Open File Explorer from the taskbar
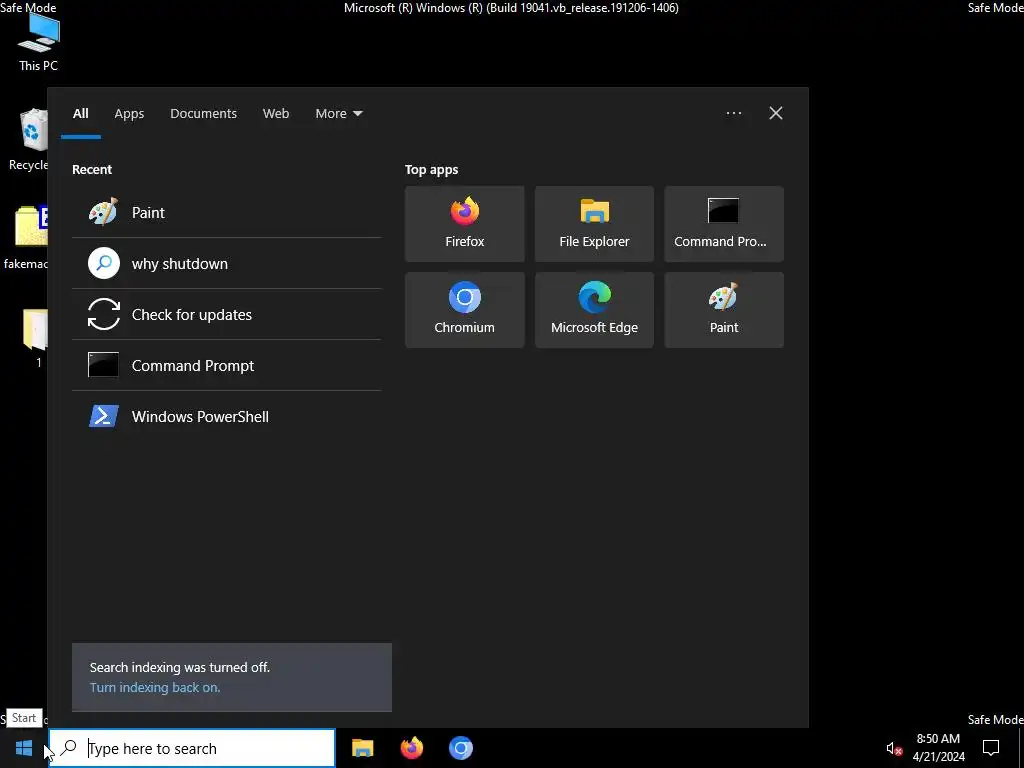 362,748
